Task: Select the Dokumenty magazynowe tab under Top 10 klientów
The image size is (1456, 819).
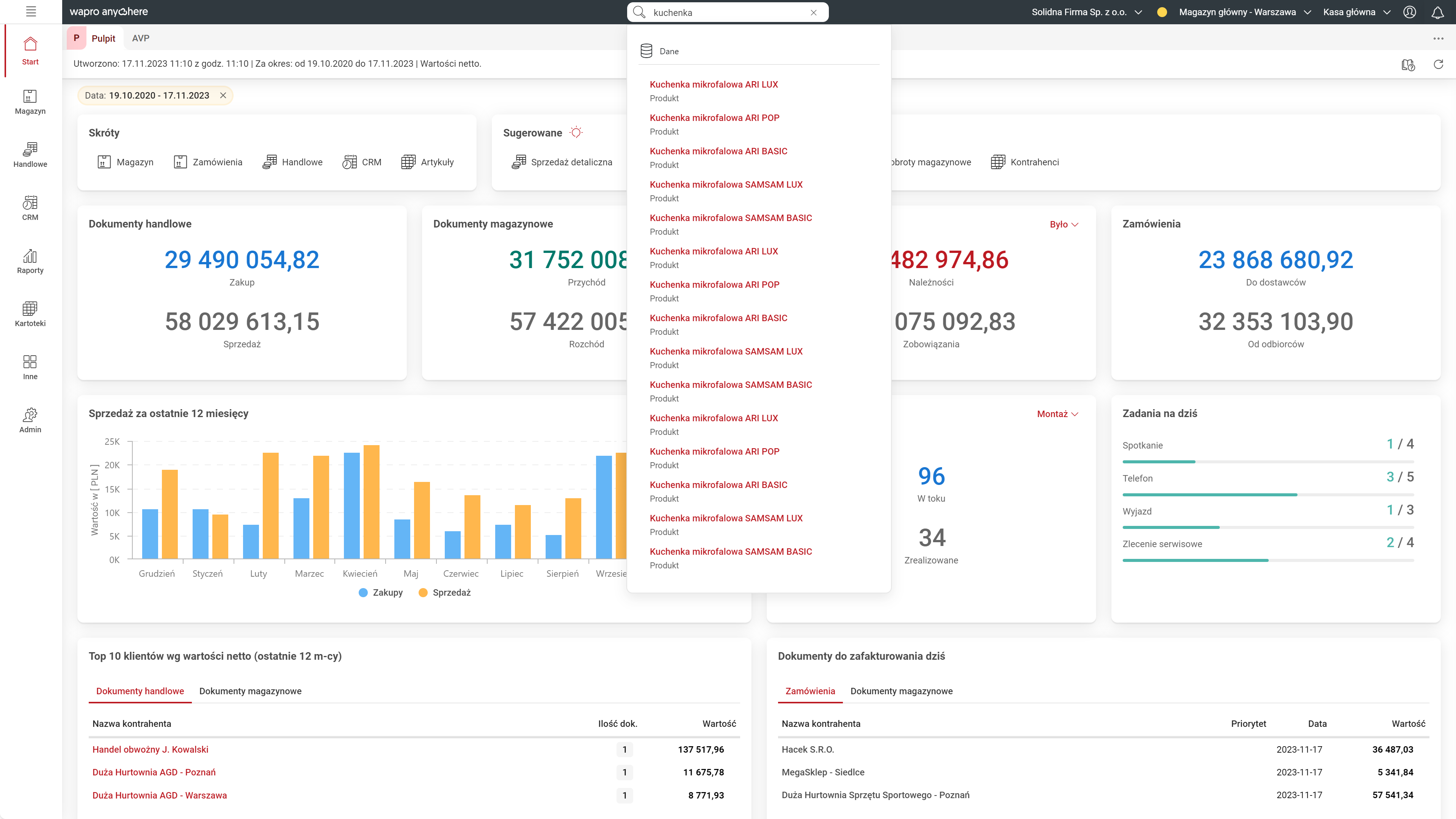Action: pyautogui.click(x=250, y=691)
